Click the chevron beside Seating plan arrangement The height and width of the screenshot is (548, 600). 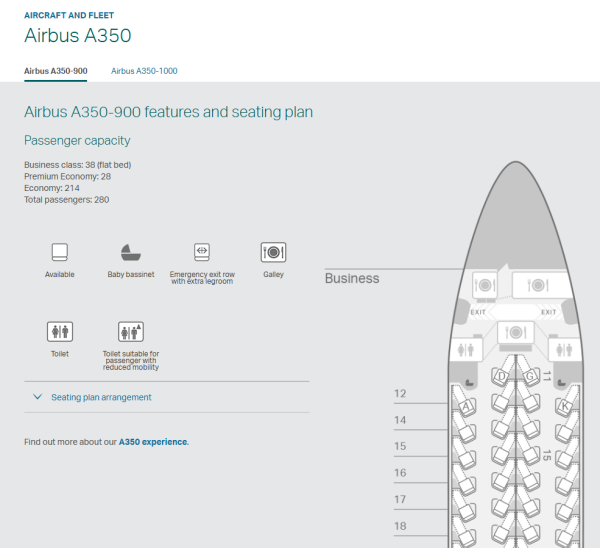(37, 397)
